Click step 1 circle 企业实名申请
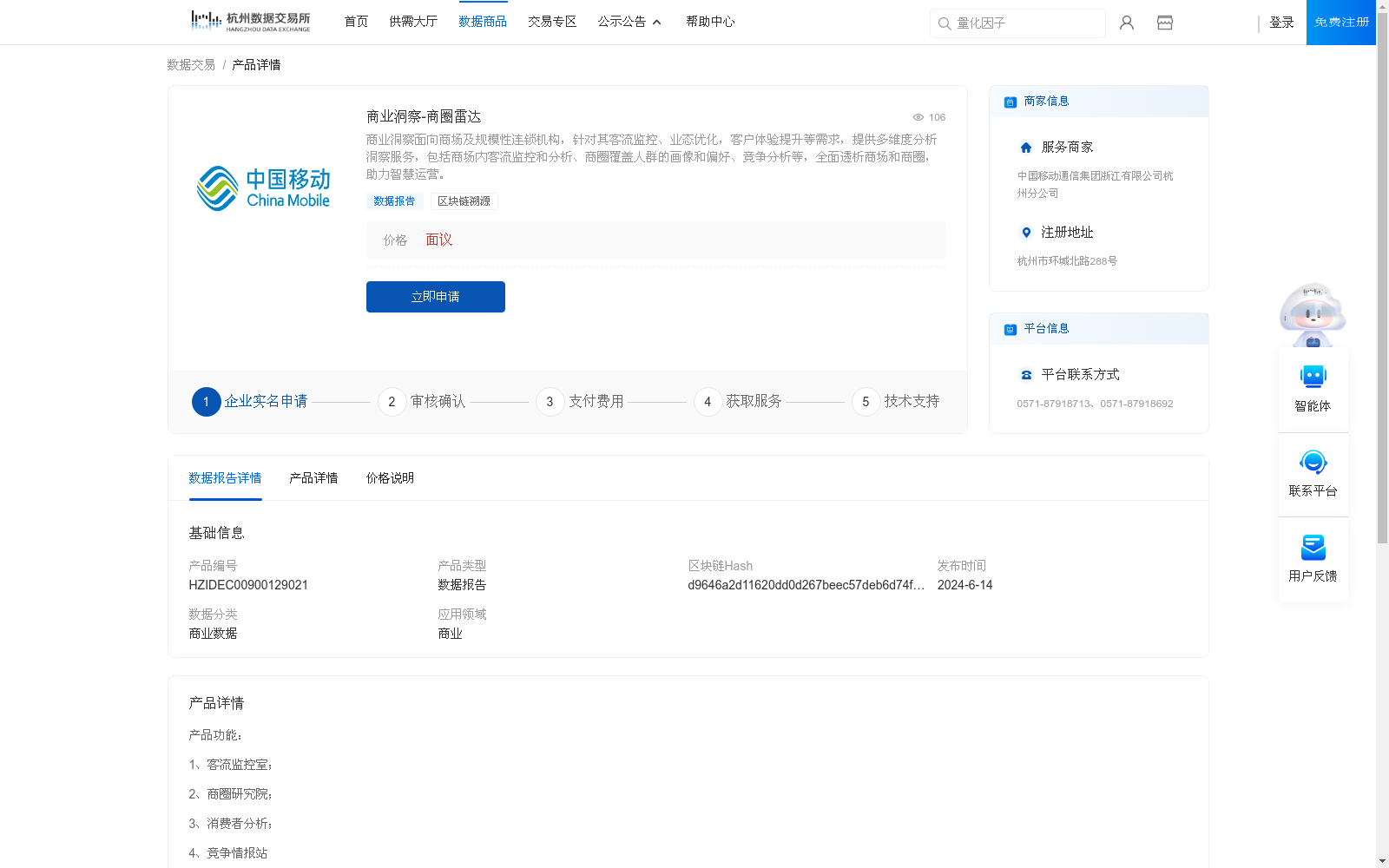Screen dimensions: 1389x868 pyautogui.click(x=206, y=402)
